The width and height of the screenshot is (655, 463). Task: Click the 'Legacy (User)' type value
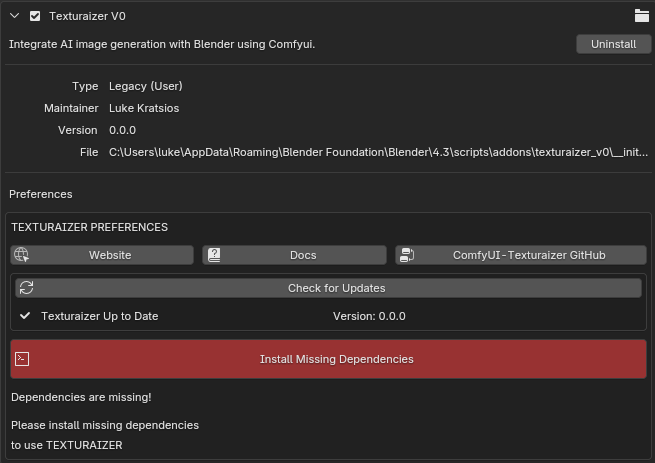pos(146,86)
